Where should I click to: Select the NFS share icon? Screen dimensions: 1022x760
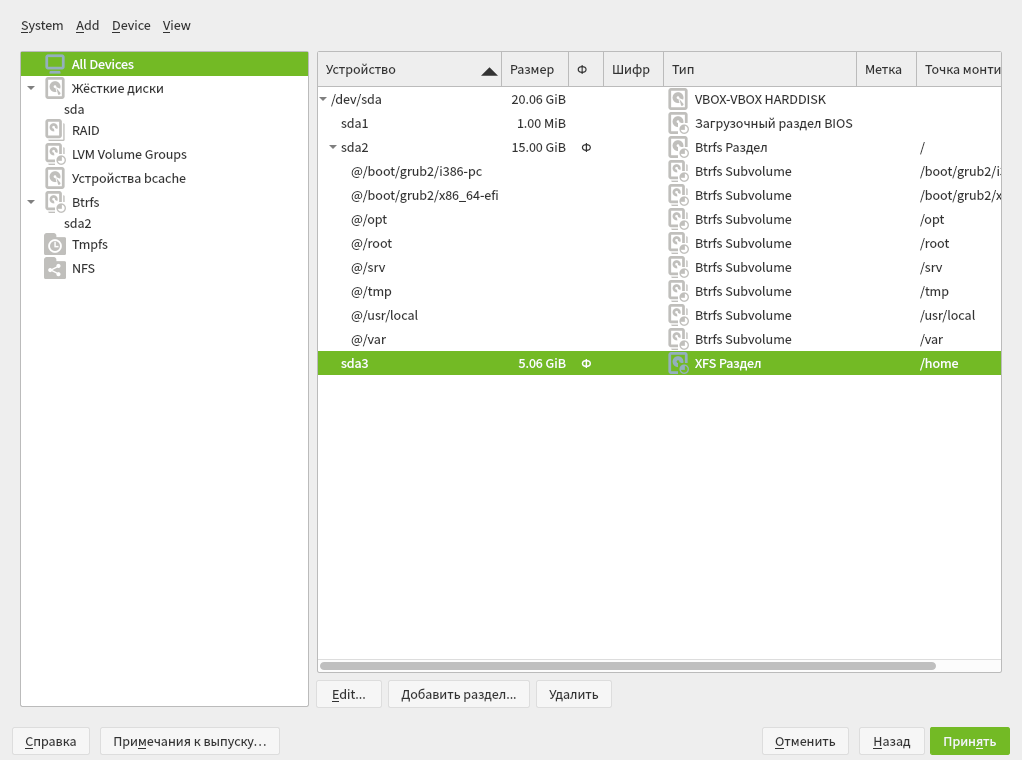tap(55, 269)
